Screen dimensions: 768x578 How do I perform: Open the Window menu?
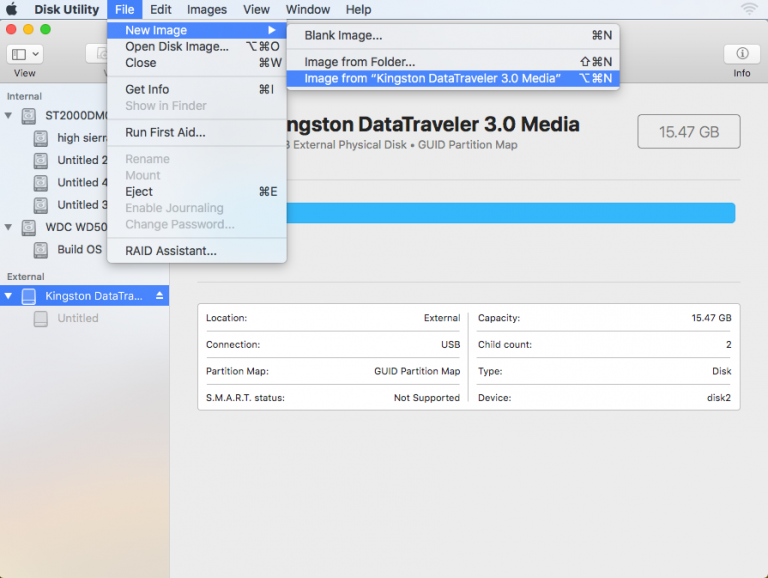pos(308,9)
